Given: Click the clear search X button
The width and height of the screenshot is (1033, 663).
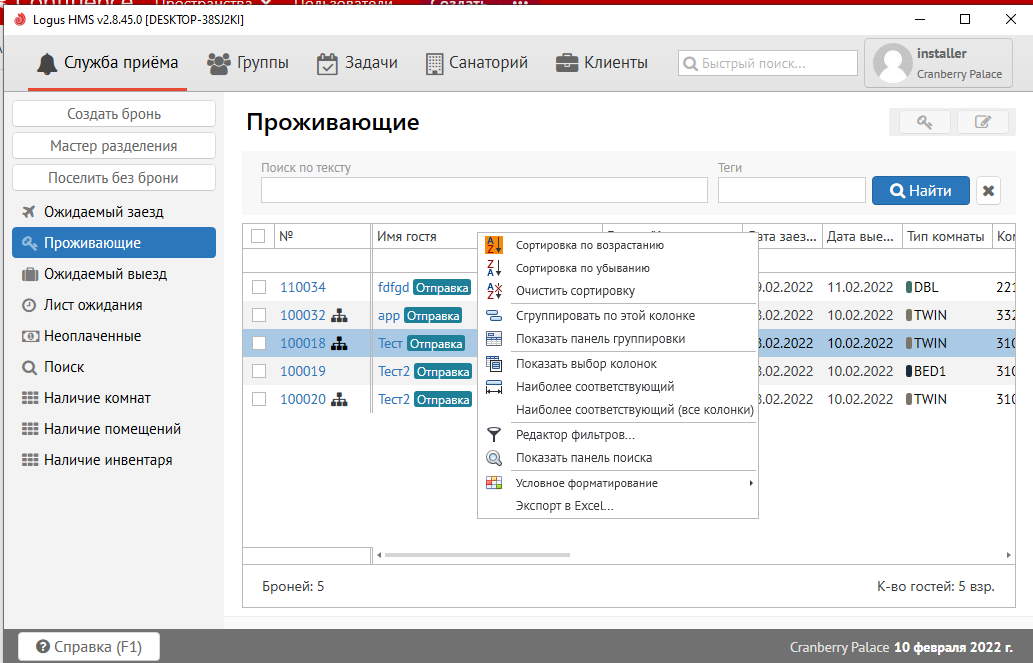Looking at the screenshot, I should pos(988,191).
